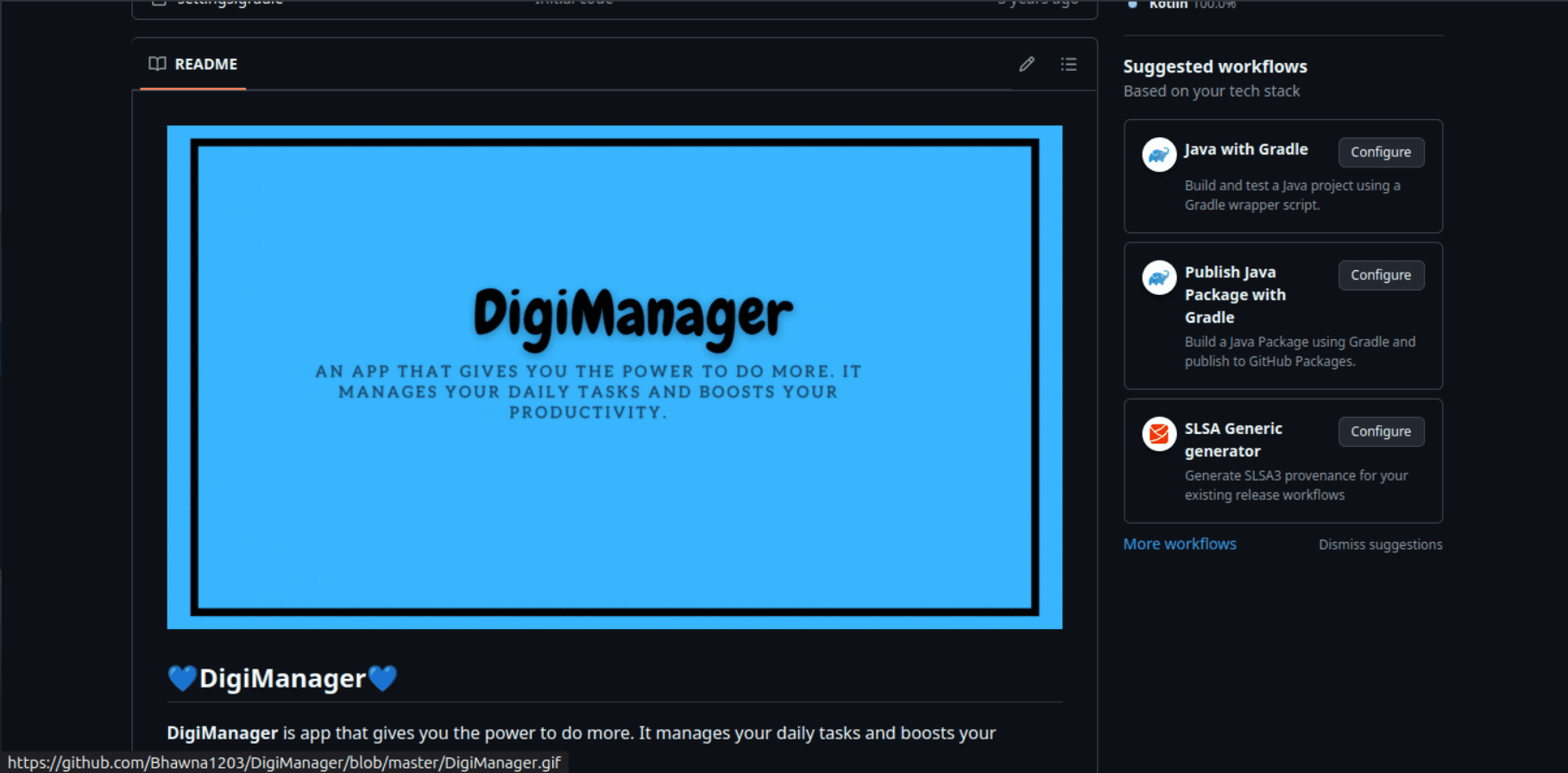Click 'Generate SLSA3 provenance' description text
The image size is (1568, 773).
[1295, 485]
